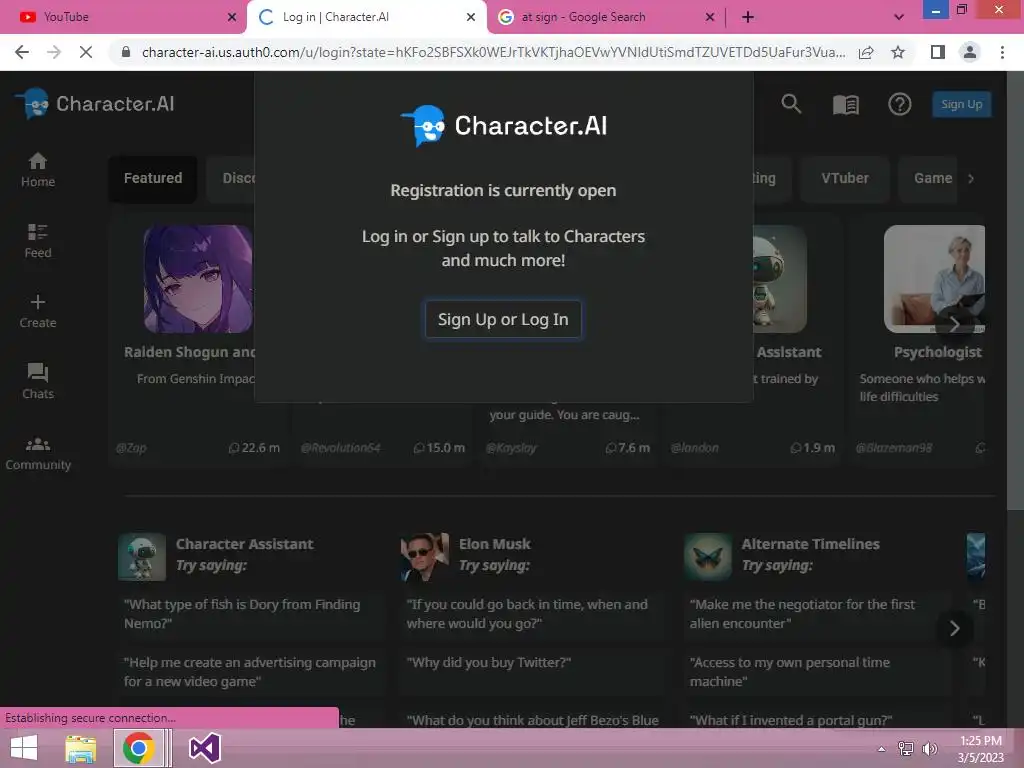Open a new browser tab
The image size is (1024, 768).
click(748, 18)
